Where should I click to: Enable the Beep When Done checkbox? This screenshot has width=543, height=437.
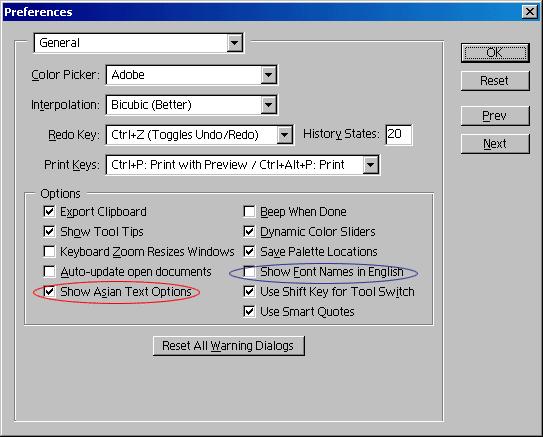[249, 212]
